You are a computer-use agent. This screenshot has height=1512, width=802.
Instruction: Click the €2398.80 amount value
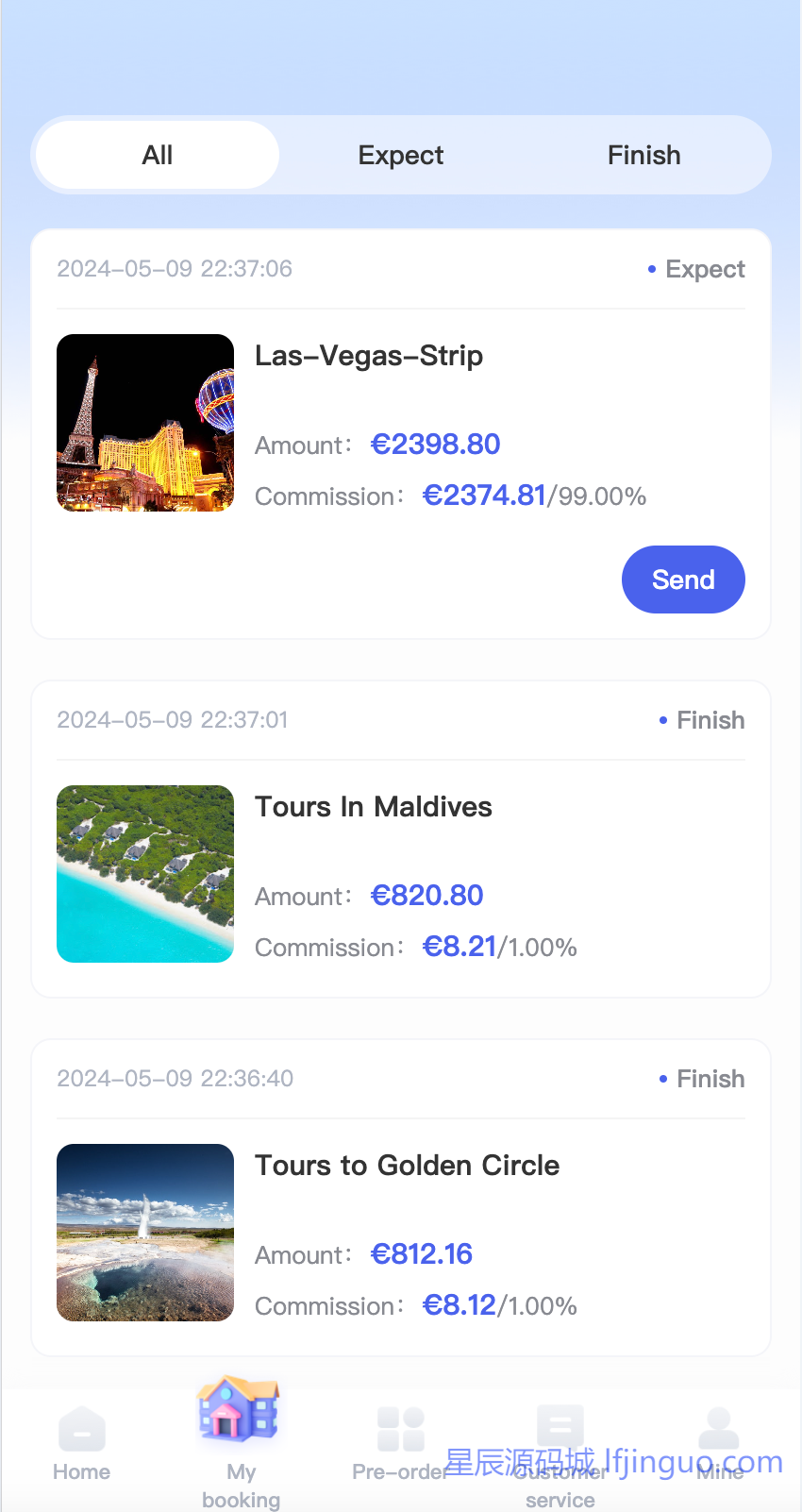click(436, 445)
